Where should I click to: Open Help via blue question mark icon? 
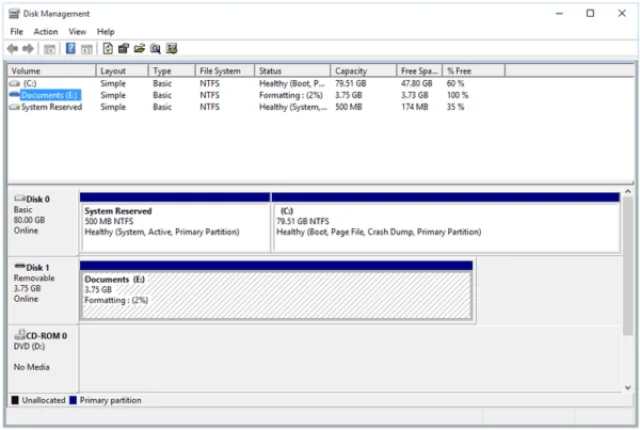71,49
